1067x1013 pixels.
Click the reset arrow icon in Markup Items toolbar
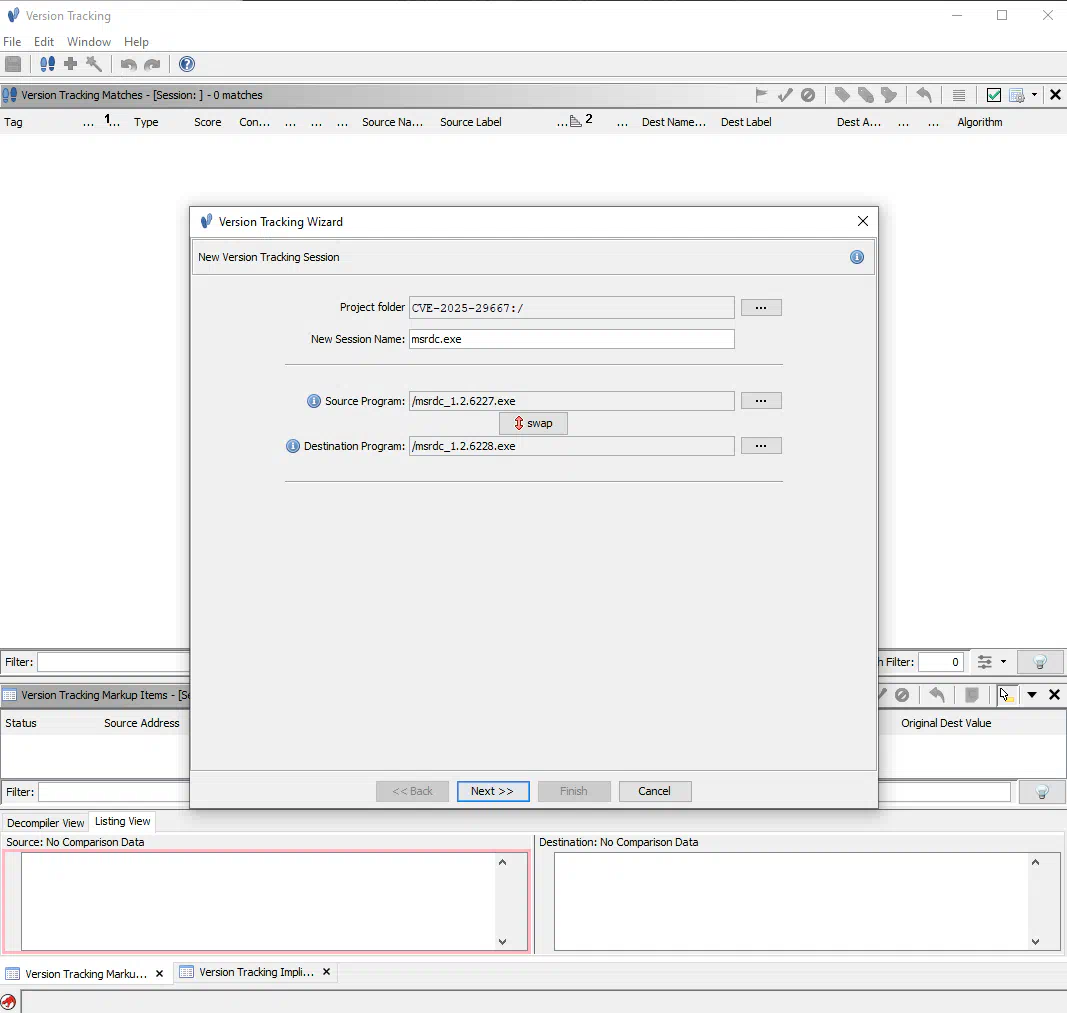pos(937,695)
